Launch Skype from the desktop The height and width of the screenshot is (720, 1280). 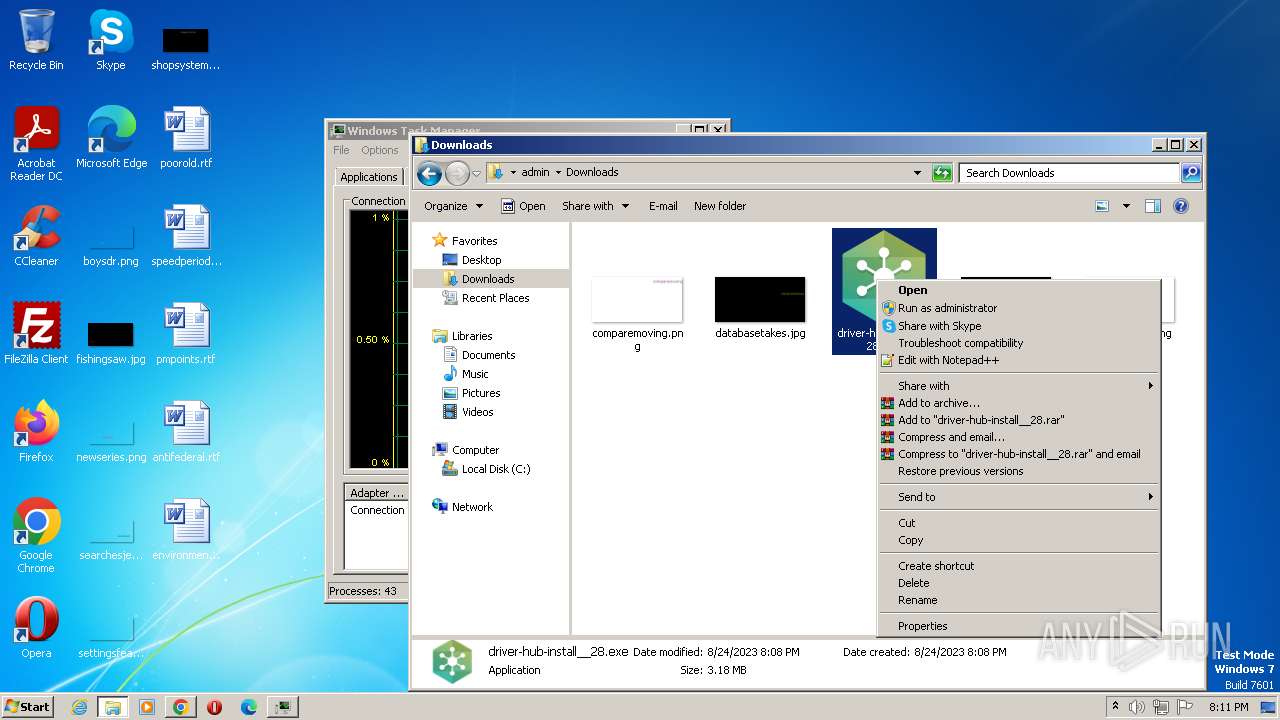pos(110,40)
